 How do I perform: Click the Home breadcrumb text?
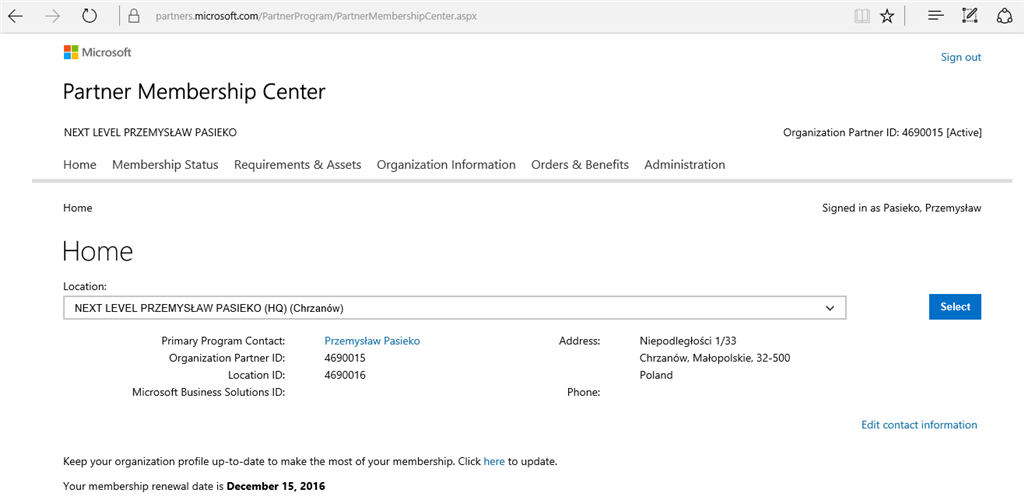(78, 208)
